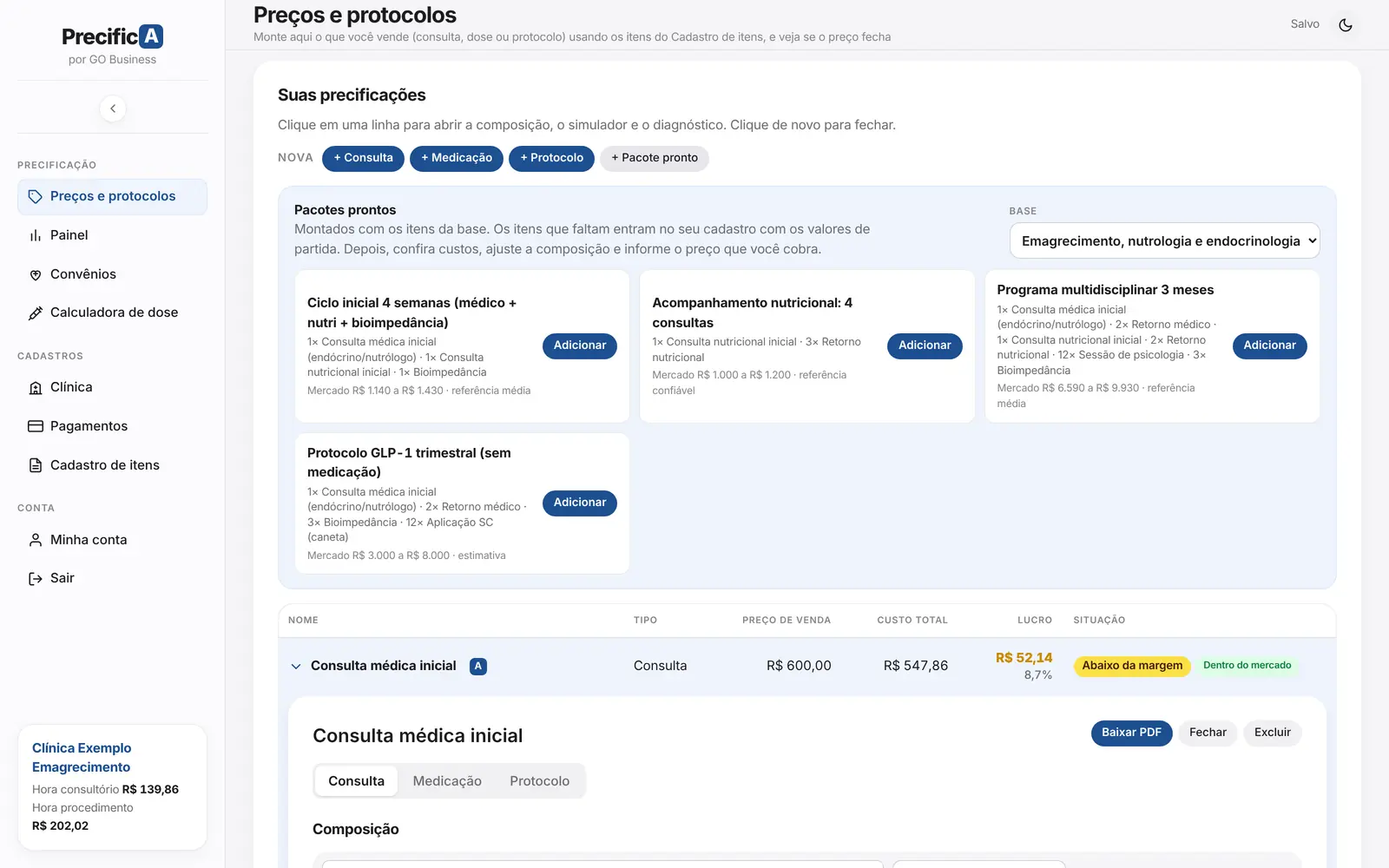The width and height of the screenshot is (1389, 868).
Task: Click the blue A badge on Consulta médica inicial
Action: (478, 666)
